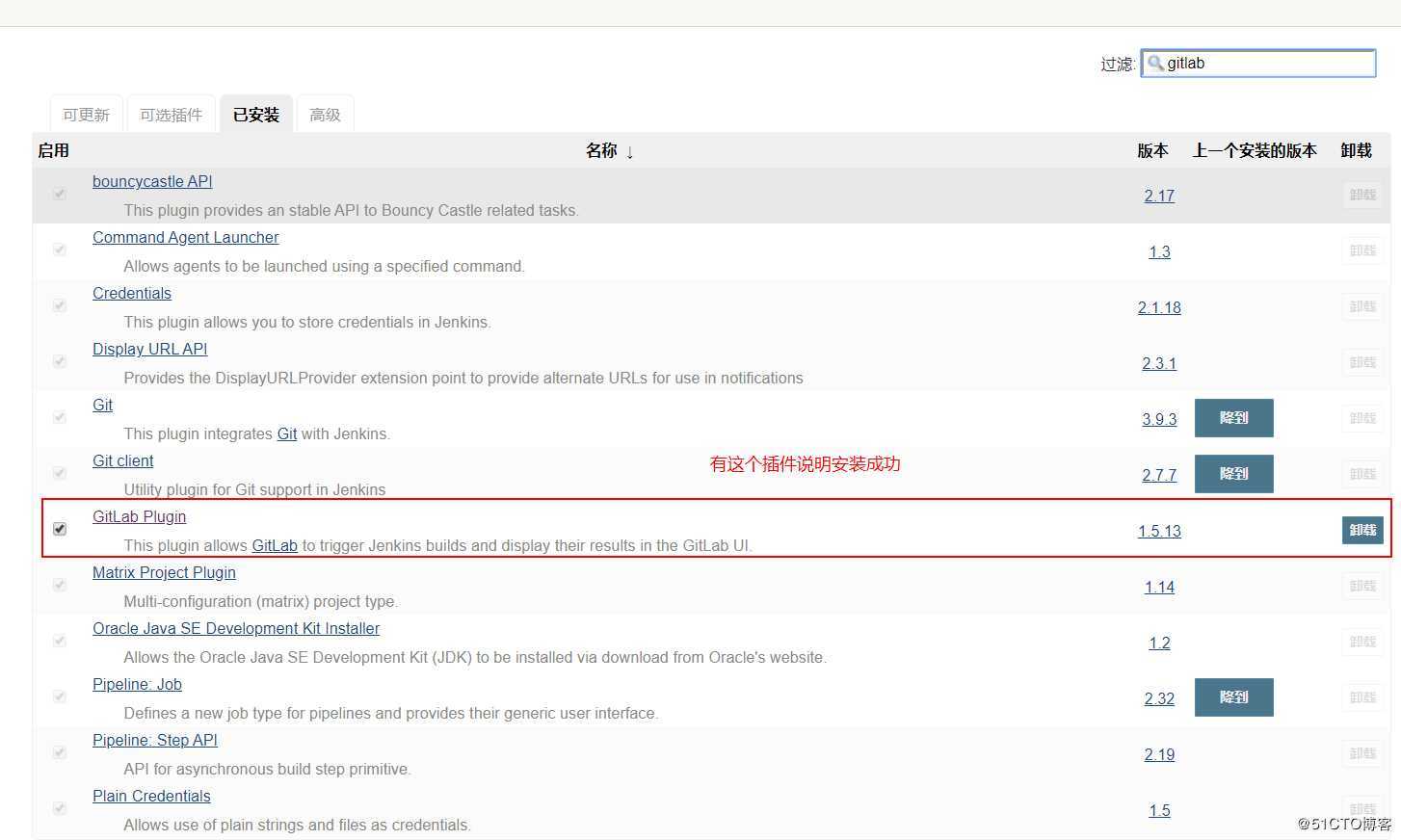Click version 1.5 of Plain Credentials
1401x840 pixels.
pos(1159,810)
